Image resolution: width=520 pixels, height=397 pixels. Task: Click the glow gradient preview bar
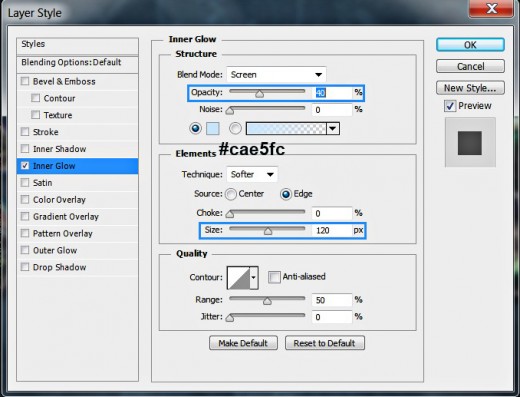click(x=286, y=128)
